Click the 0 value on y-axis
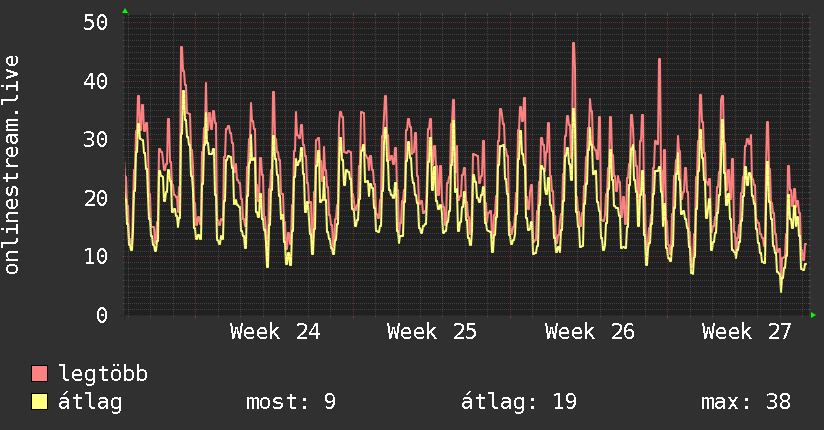This screenshot has height=430, width=824. [102, 315]
